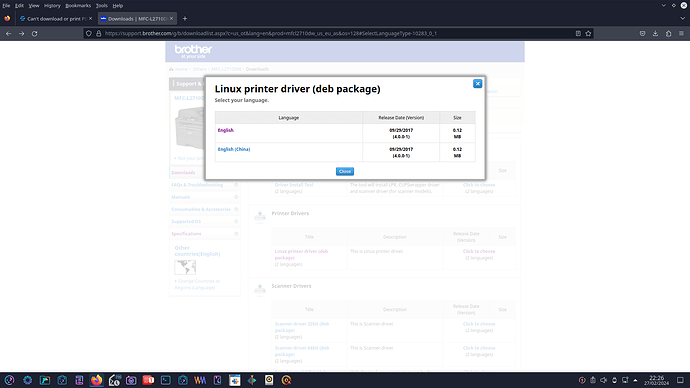Reload the page with the refresh icon
This screenshot has width=690, height=388.
coord(34,33)
